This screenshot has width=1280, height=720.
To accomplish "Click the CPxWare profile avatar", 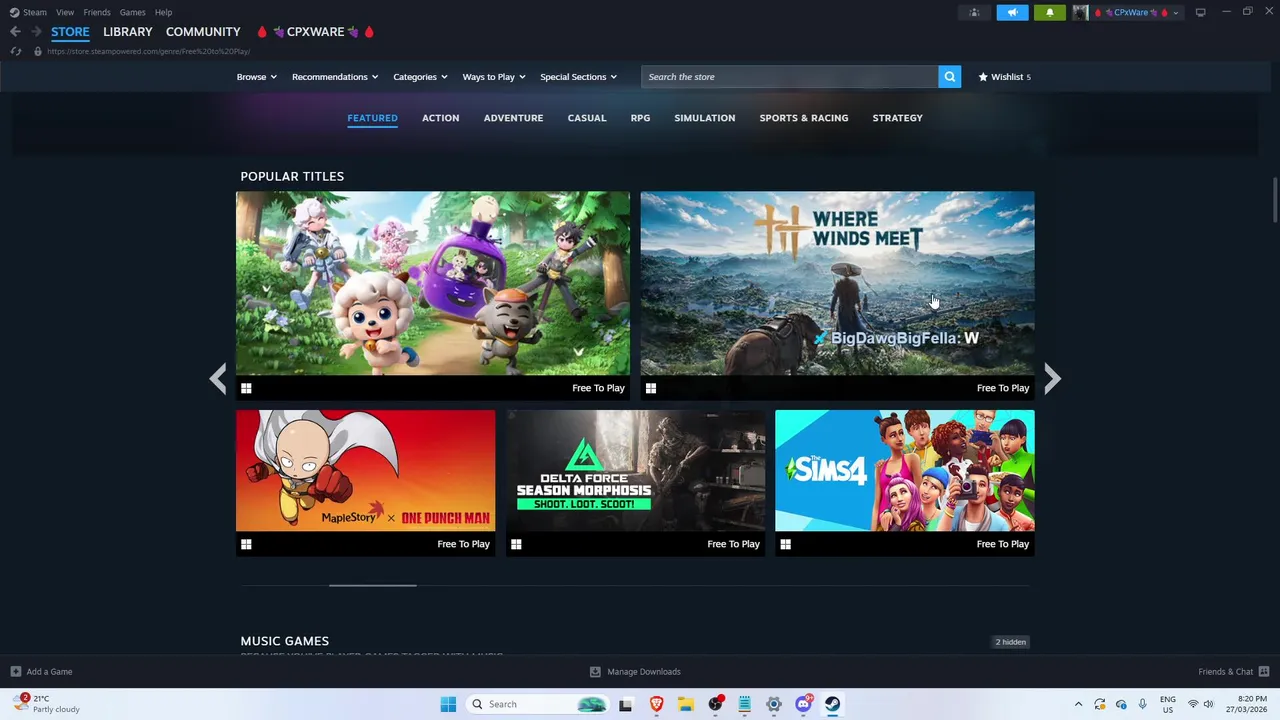I will pos(1080,12).
